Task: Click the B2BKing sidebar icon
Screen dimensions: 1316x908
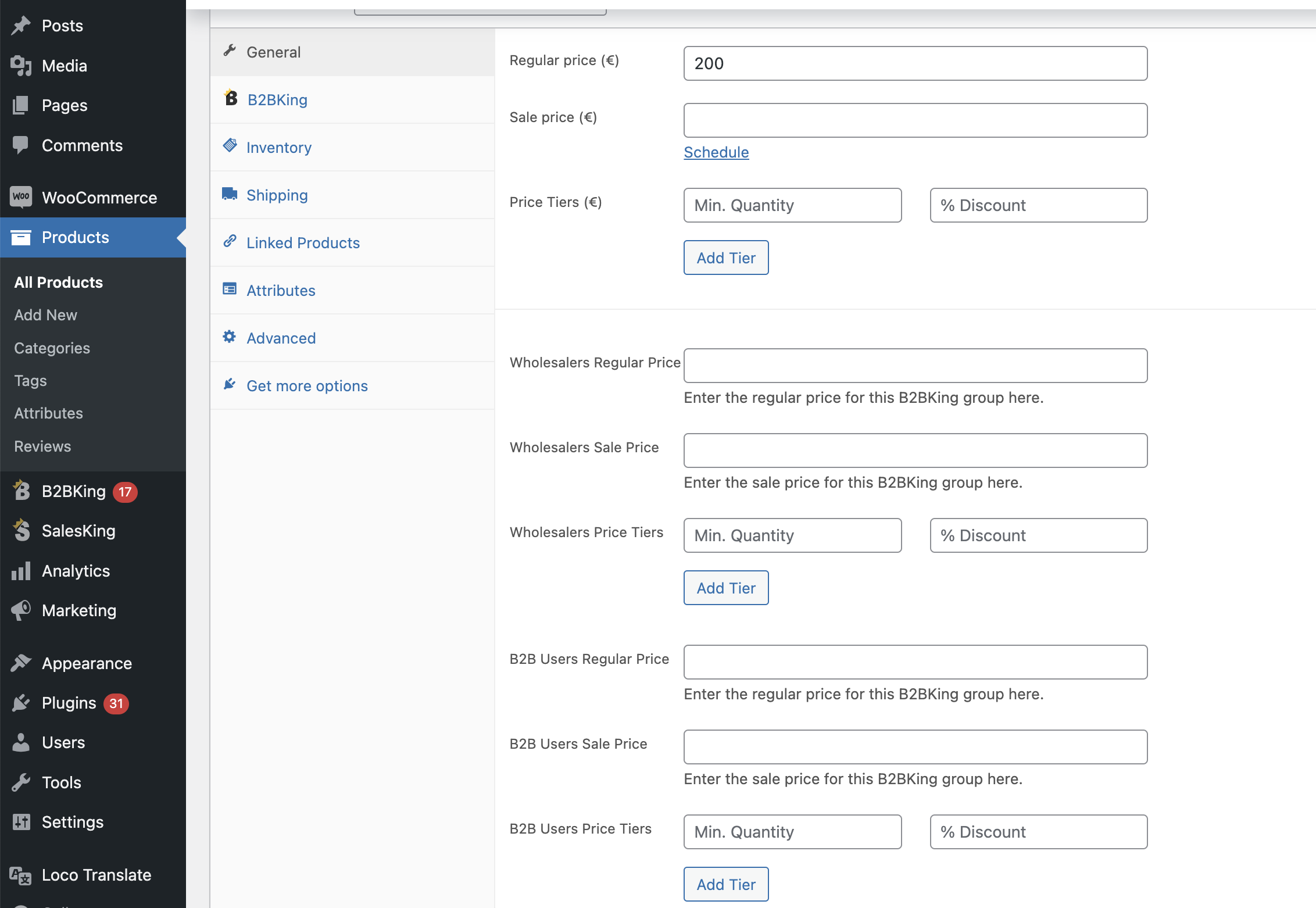Action: [x=21, y=491]
